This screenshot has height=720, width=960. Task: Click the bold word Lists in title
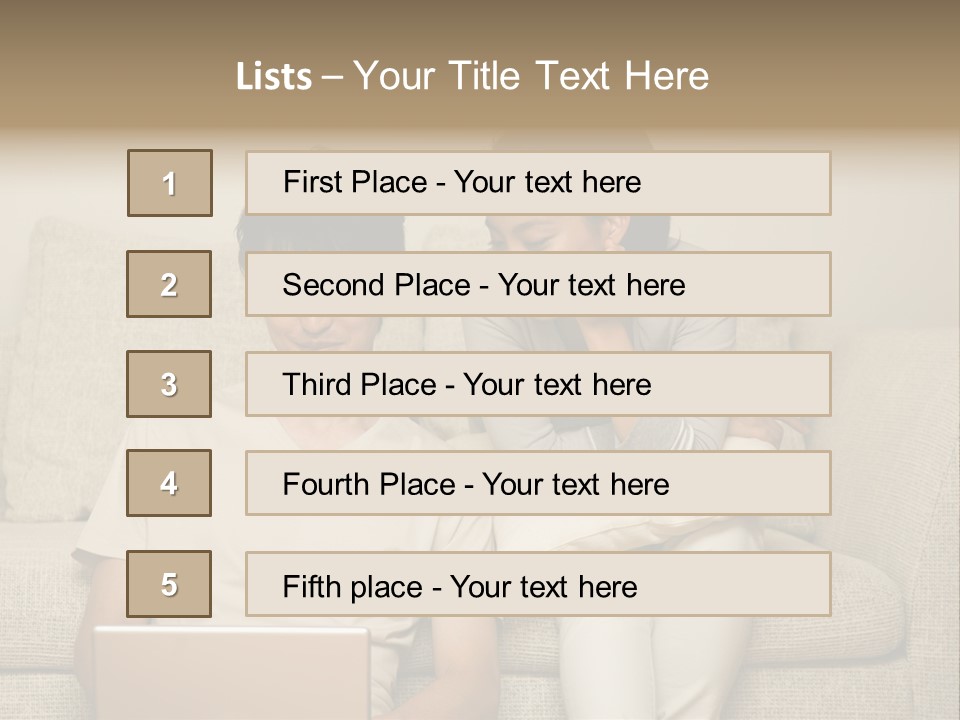[x=274, y=77]
